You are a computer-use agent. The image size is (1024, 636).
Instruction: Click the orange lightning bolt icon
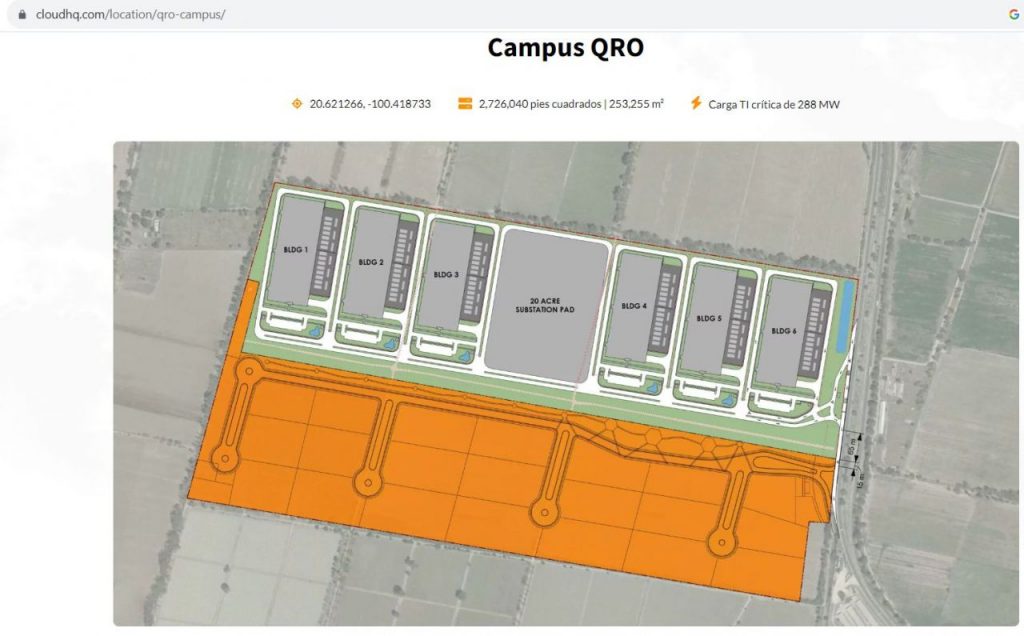(x=696, y=103)
